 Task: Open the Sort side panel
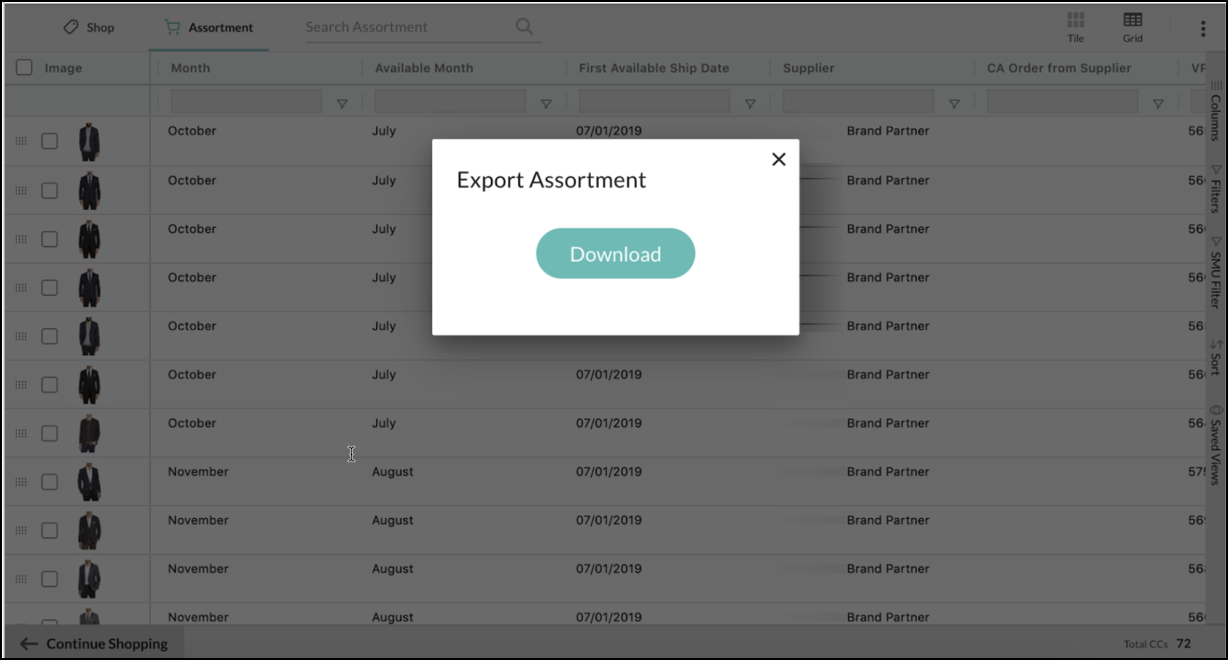click(1216, 357)
